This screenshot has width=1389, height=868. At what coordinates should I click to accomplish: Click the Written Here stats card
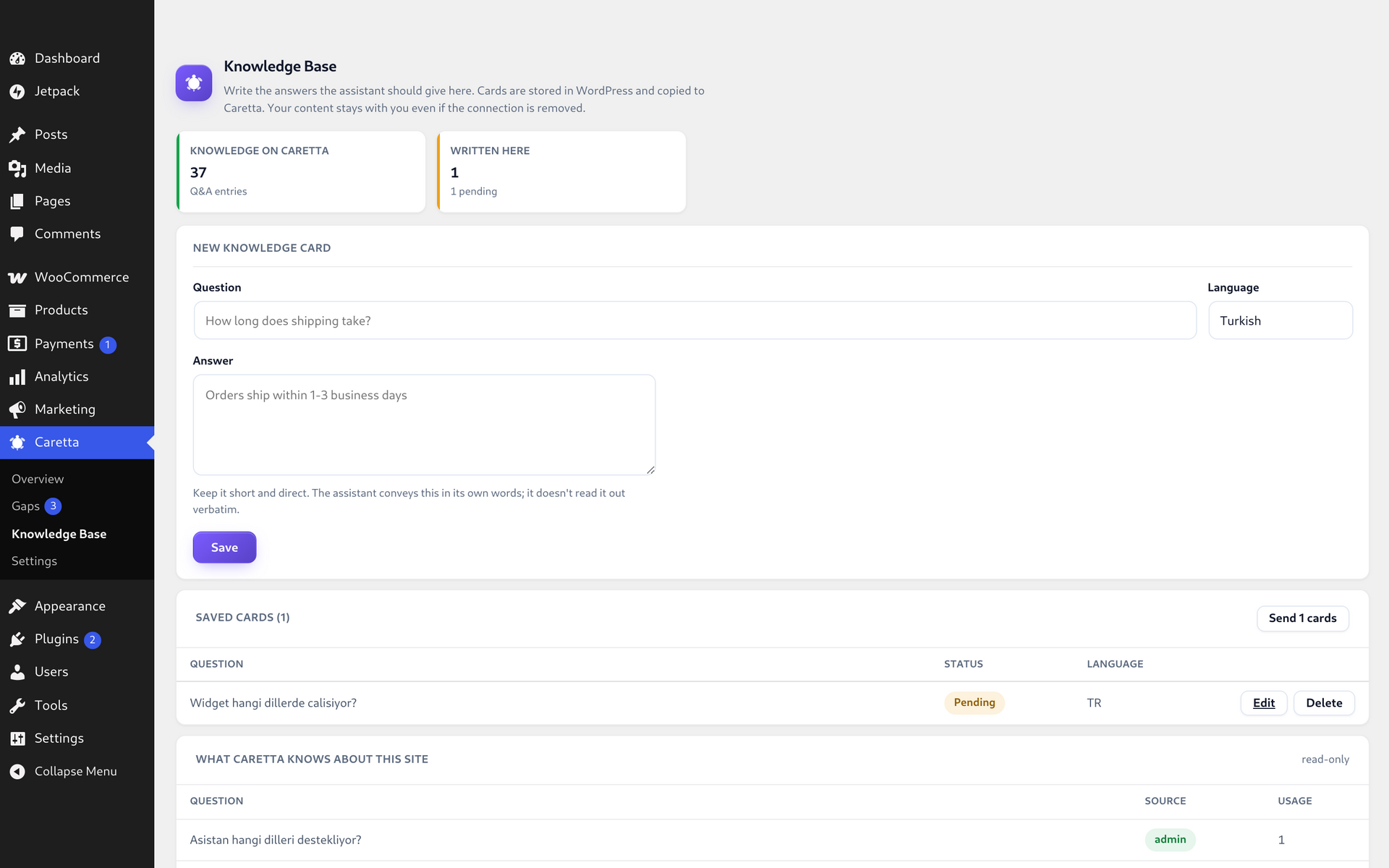pos(561,171)
